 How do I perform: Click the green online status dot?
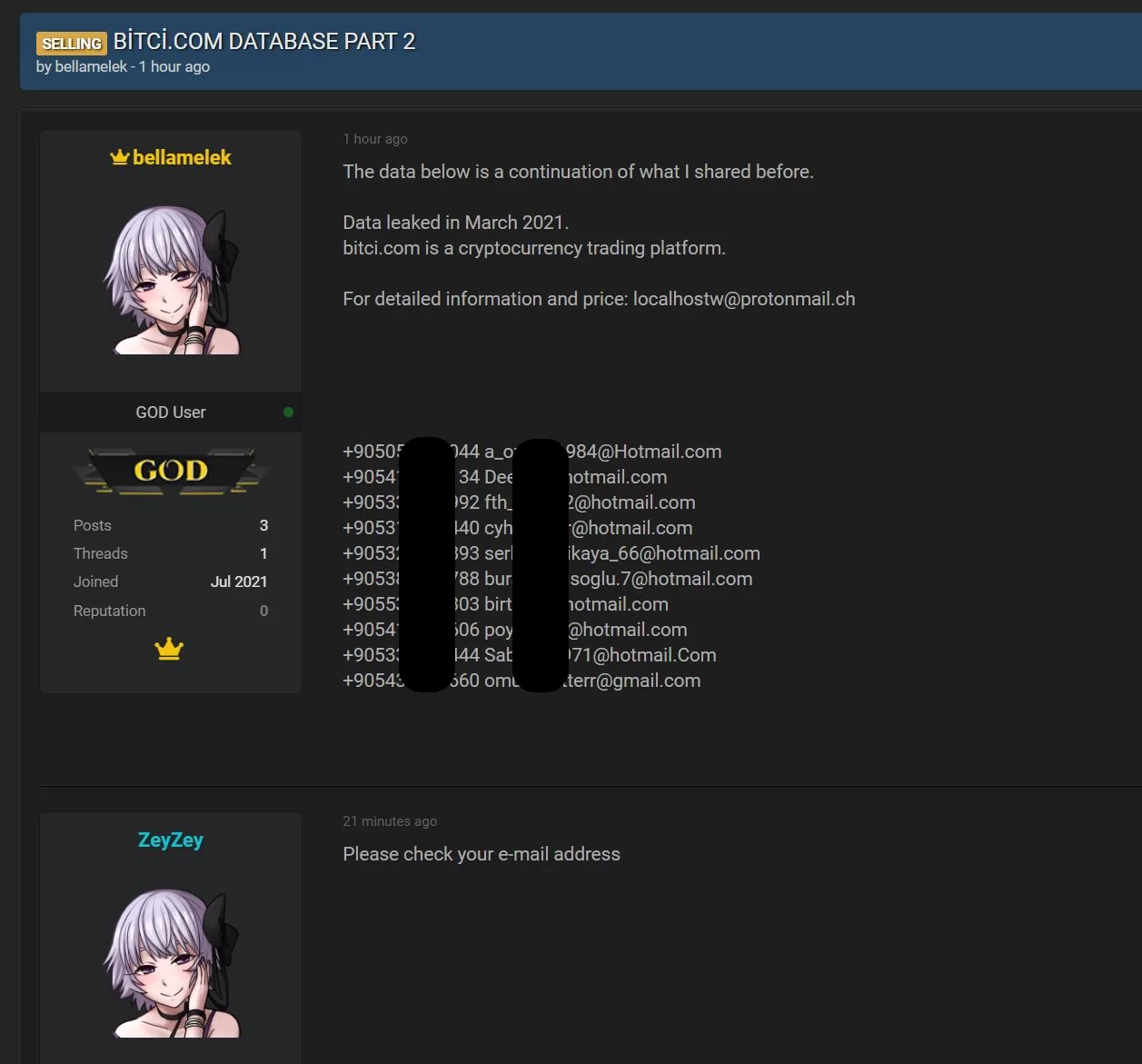(288, 413)
